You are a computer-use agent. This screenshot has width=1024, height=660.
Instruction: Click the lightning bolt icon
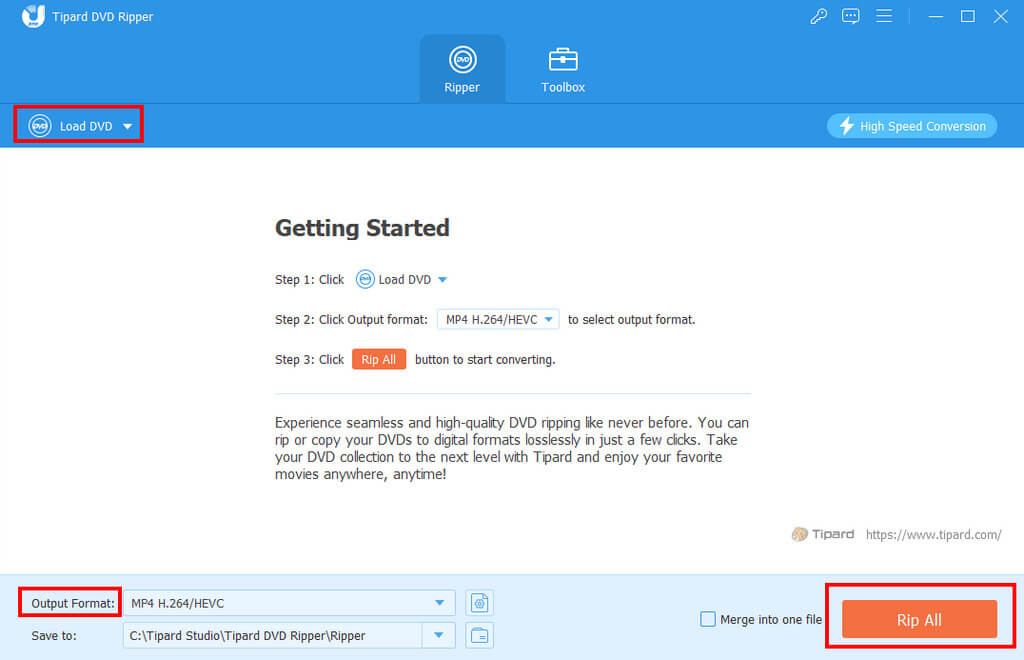[846, 125]
